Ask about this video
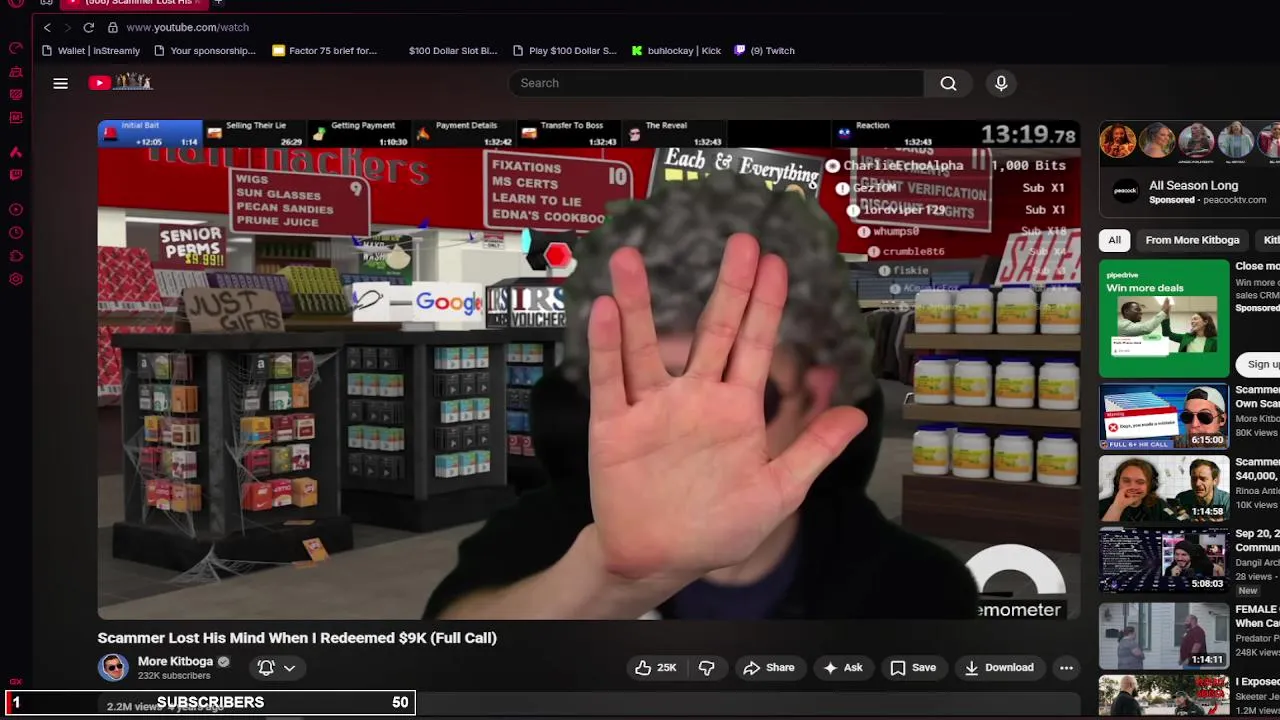Screen dimensions: 1280x720 pos(842,667)
